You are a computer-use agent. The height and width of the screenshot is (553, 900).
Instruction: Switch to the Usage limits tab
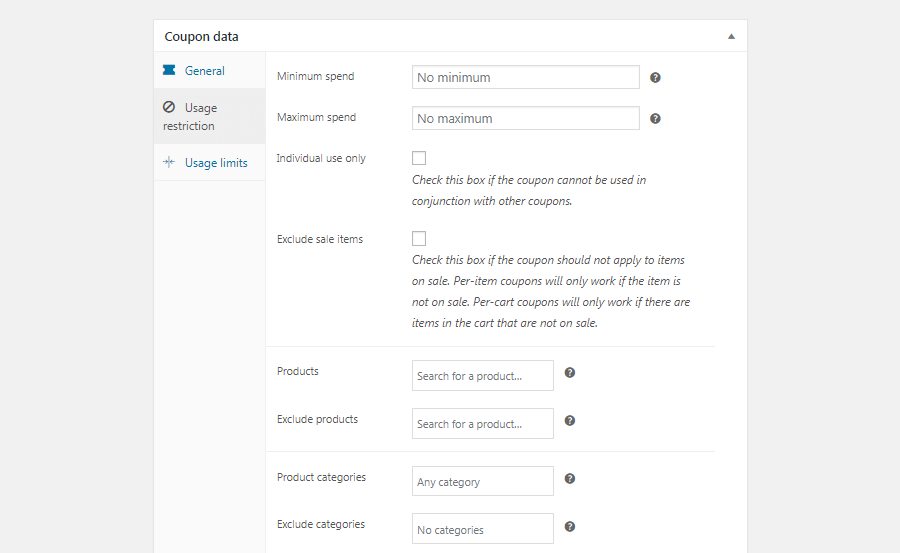(216, 163)
